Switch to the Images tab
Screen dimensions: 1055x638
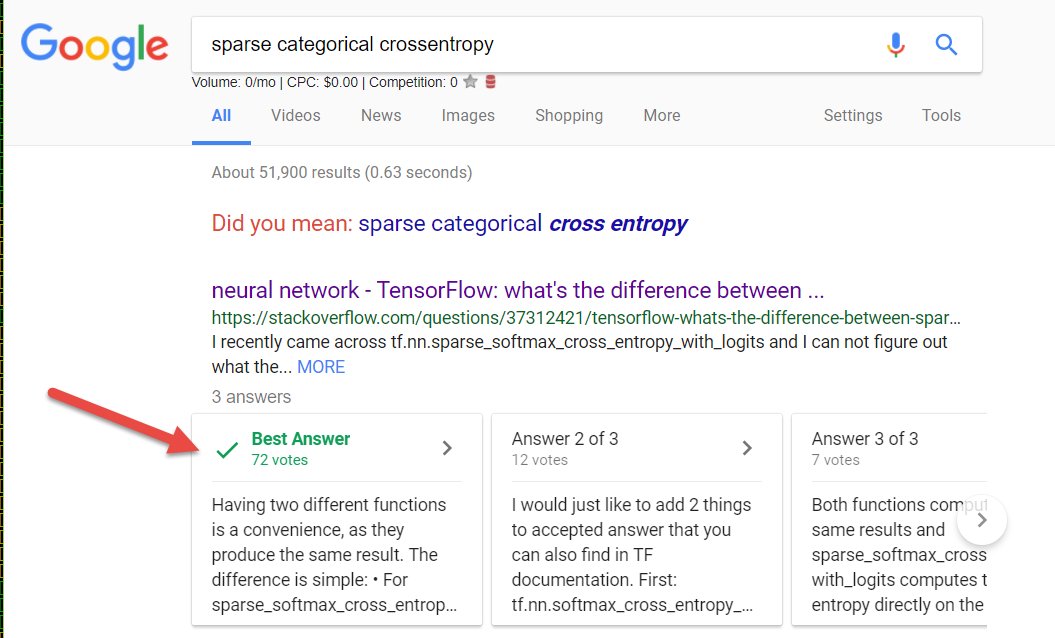click(x=468, y=115)
